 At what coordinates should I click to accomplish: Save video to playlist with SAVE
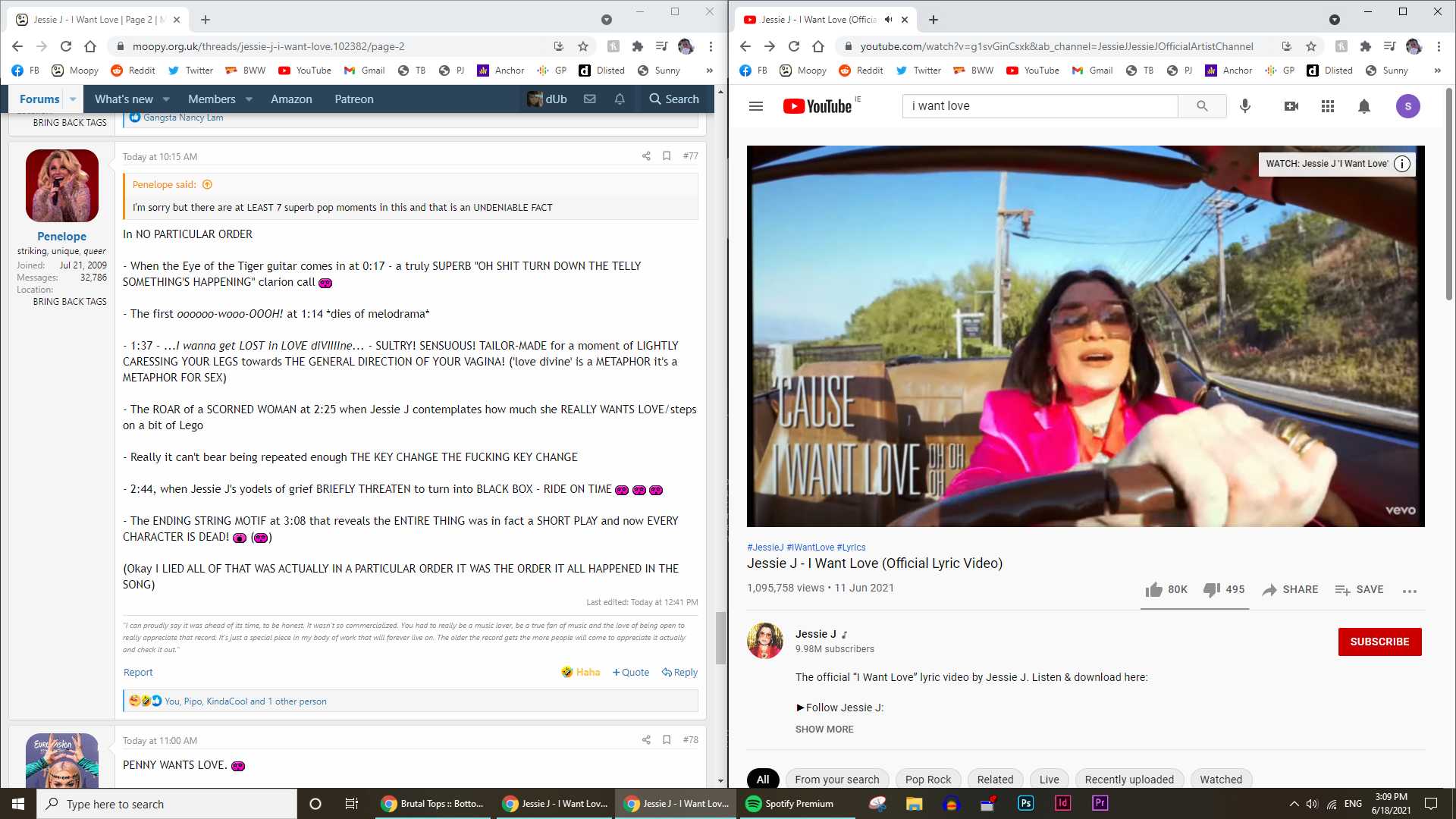(x=1359, y=589)
